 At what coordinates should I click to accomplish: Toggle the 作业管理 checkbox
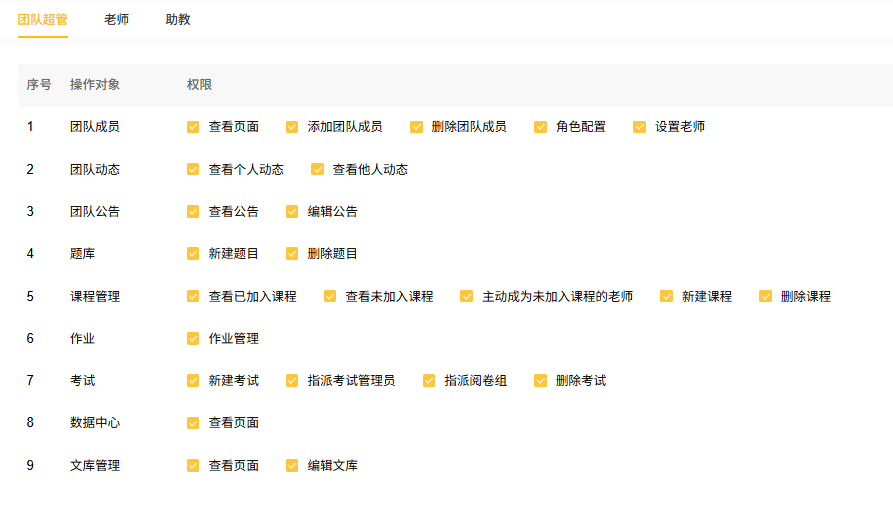(193, 339)
